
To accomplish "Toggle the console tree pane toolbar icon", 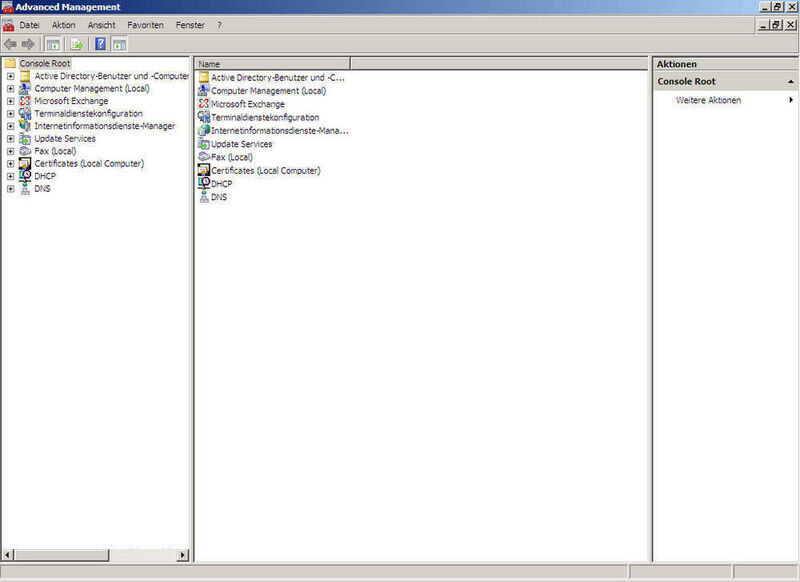I will pyautogui.click(x=53, y=44).
